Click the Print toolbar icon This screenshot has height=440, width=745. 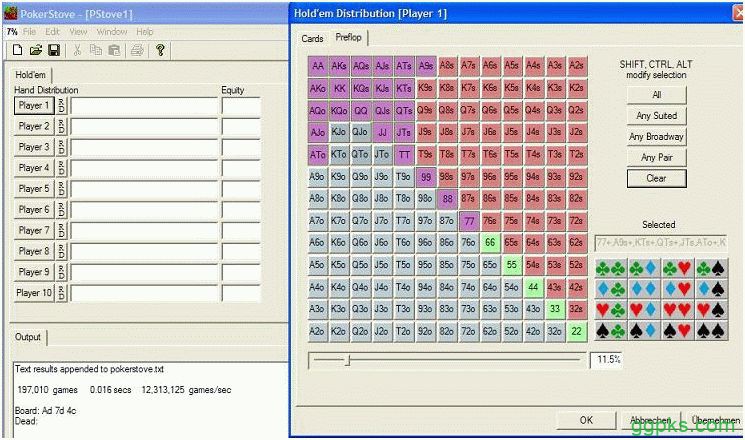pos(137,50)
